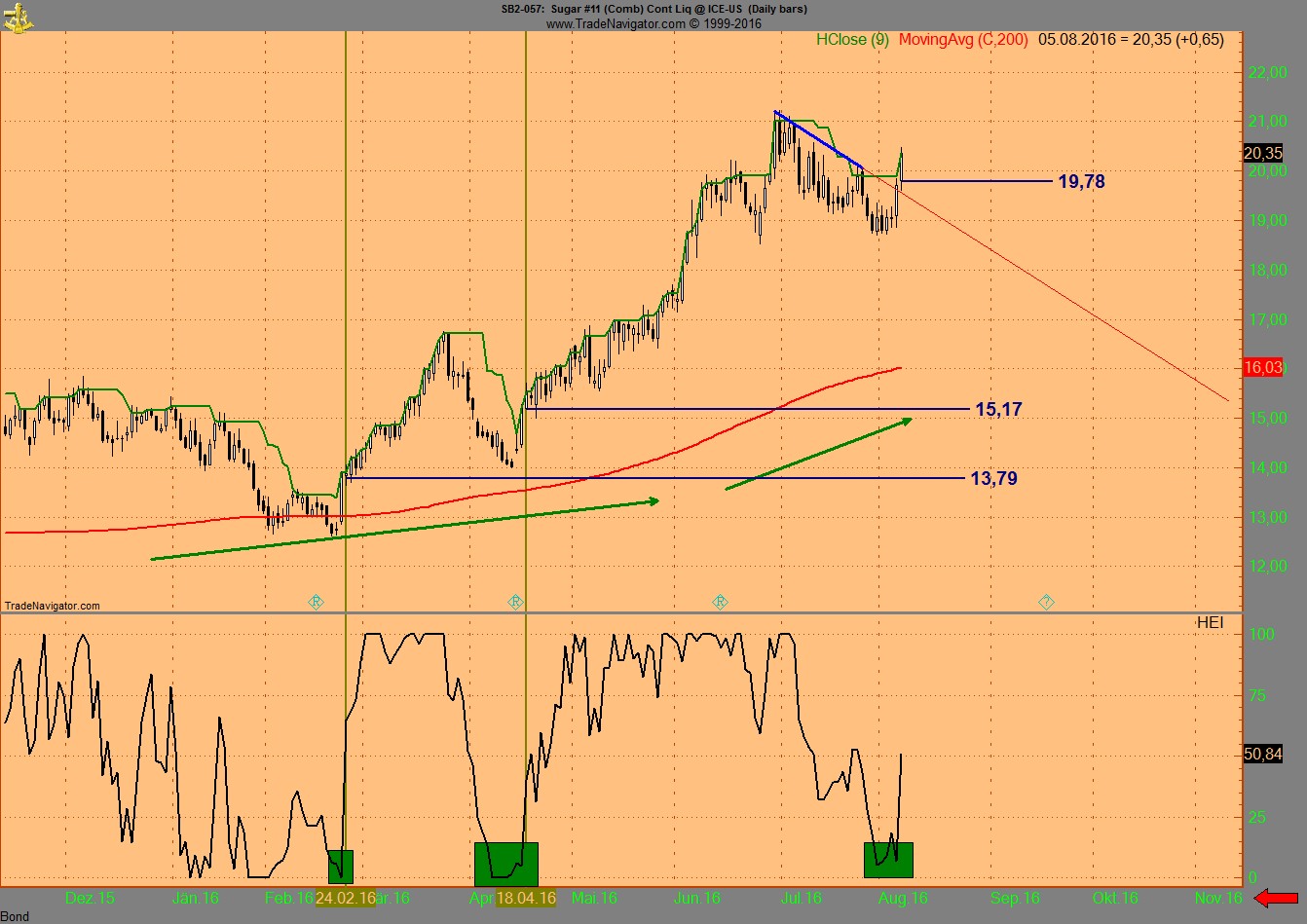Click the R diamond above the 18.04.16 line

click(x=516, y=602)
